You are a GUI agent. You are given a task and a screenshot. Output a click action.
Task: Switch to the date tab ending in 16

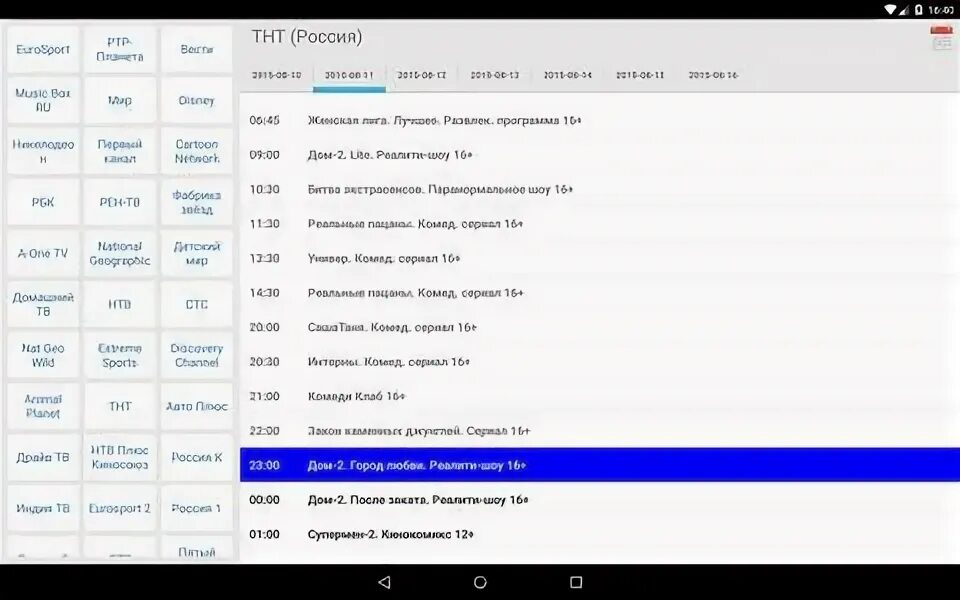tap(713, 75)
